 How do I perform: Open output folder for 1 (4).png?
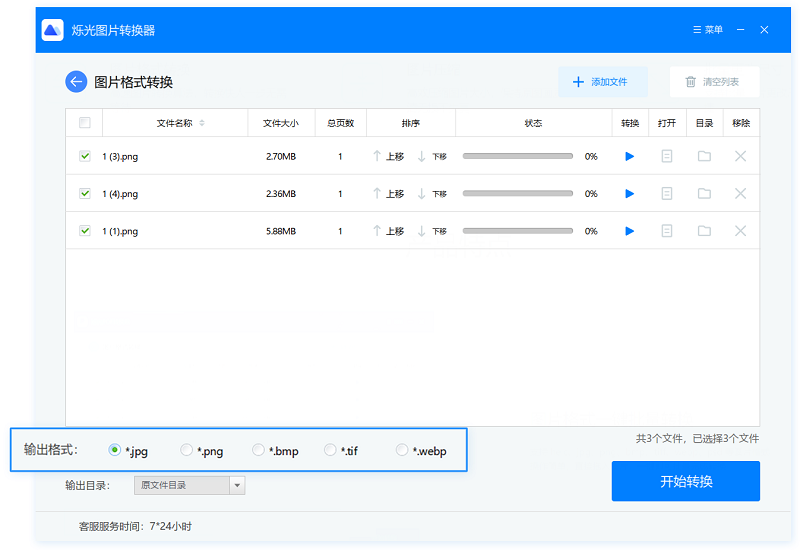(704, 194)
